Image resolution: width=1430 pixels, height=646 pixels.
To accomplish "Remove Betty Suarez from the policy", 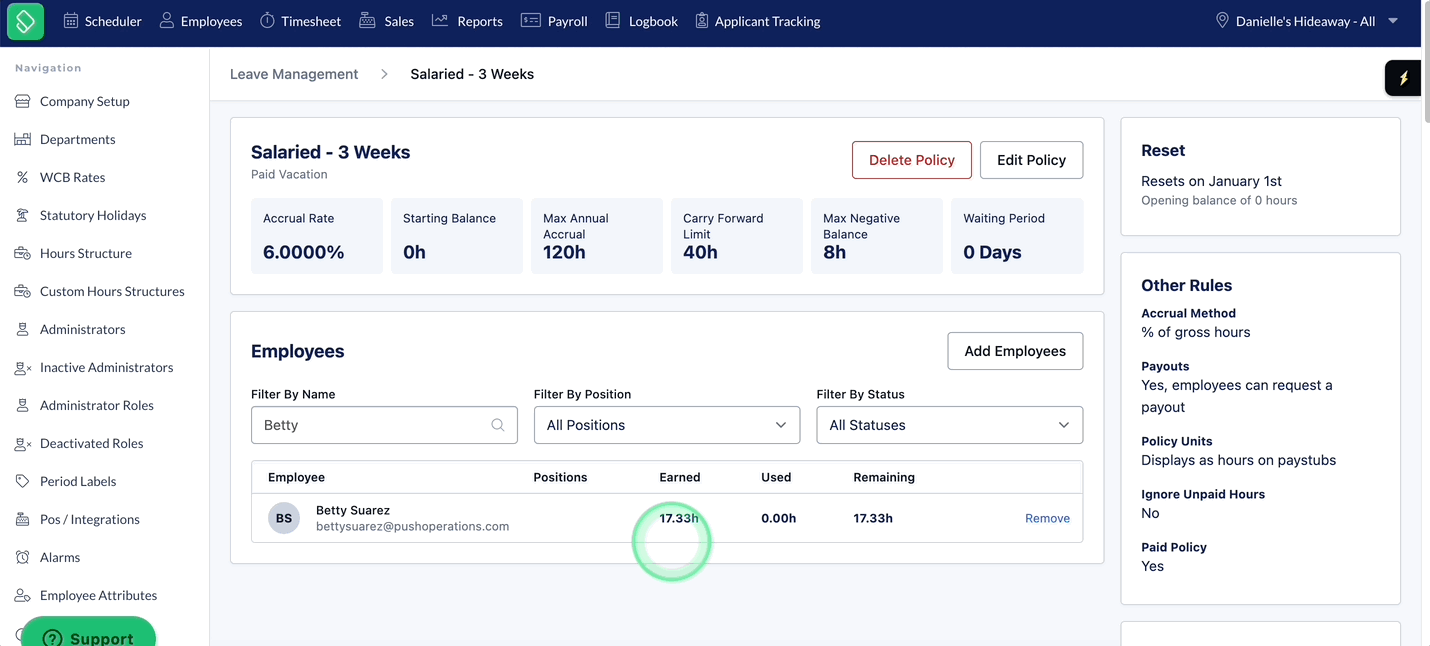I will click(x=1047, y=518).
